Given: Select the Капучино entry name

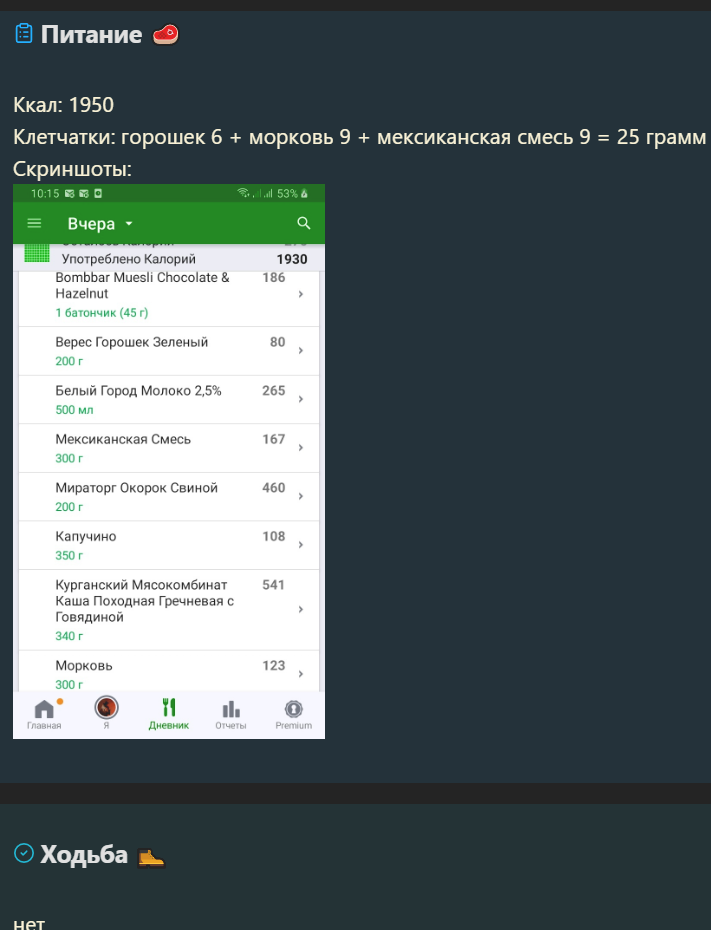Looking at the screenshot, I should (86, 537).
